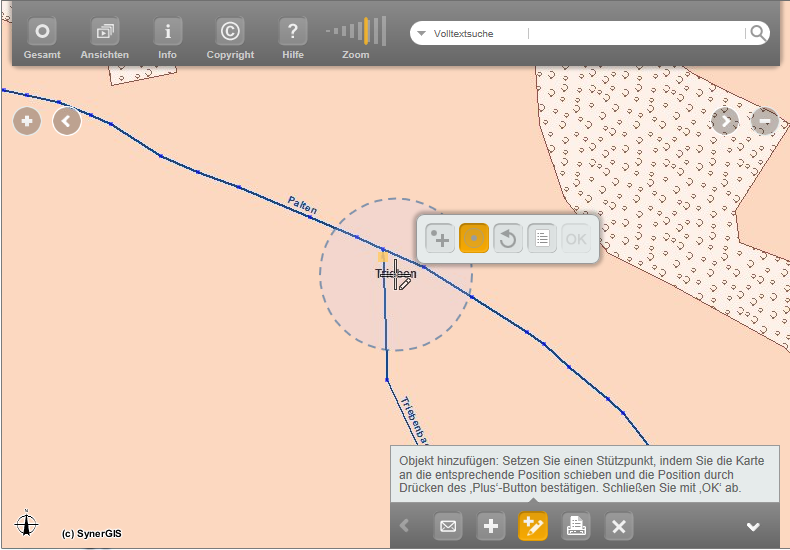
Task: Toggle the orange add-object pencil tool
Action: (x=533, y=526)
